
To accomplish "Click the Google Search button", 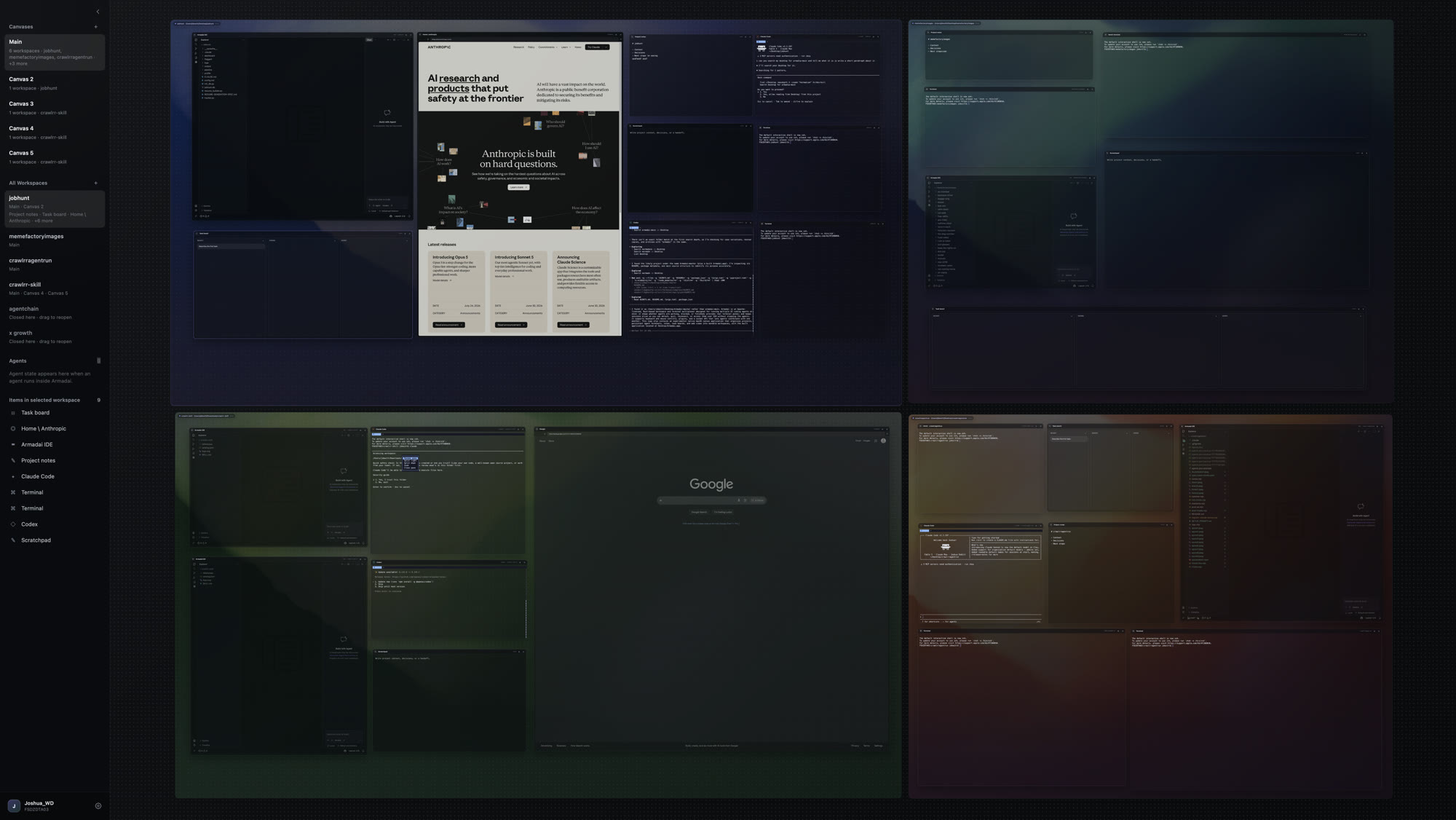I will [x=699, y=512].
